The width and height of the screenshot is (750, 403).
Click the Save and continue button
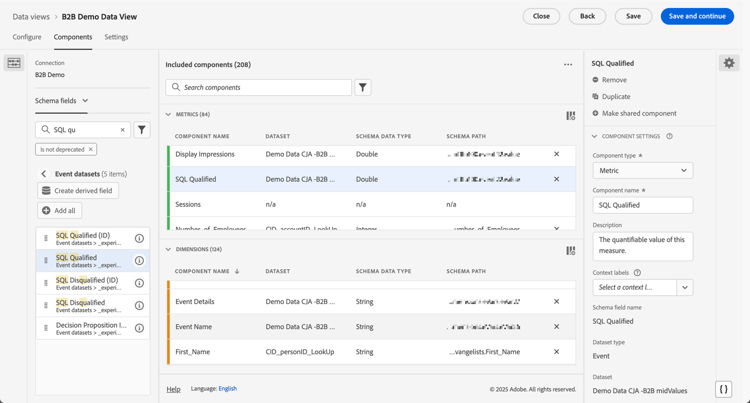coord(696,16)
